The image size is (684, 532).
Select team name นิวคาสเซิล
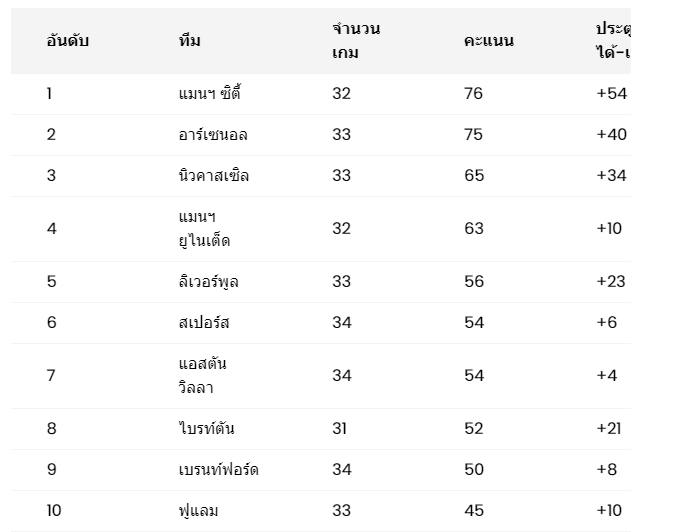[x=214, y=175]
